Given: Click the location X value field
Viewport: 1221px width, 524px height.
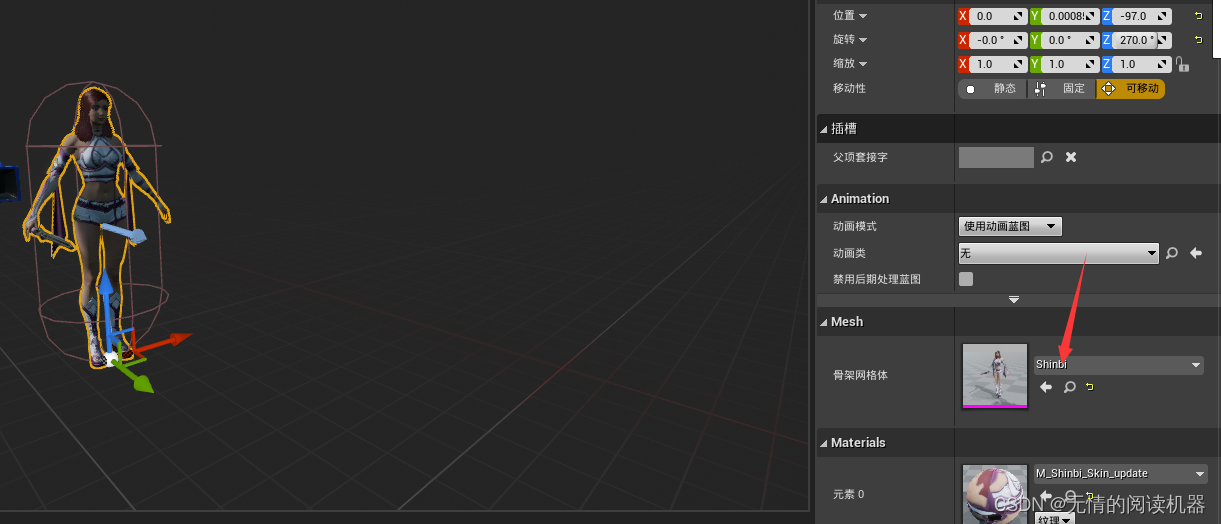Looking at the screenshot, I should (998, 16).
